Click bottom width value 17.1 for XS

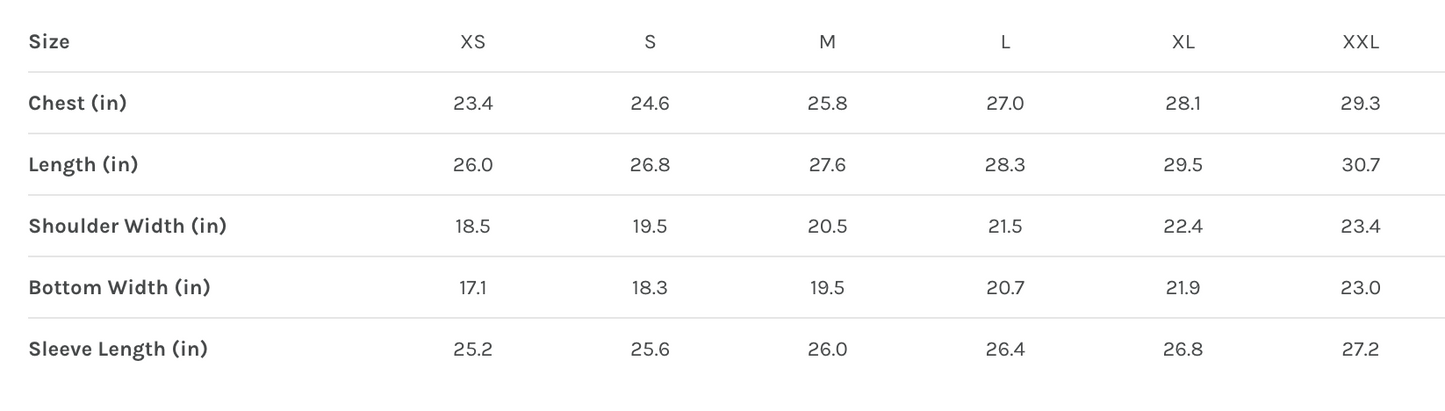473,288
